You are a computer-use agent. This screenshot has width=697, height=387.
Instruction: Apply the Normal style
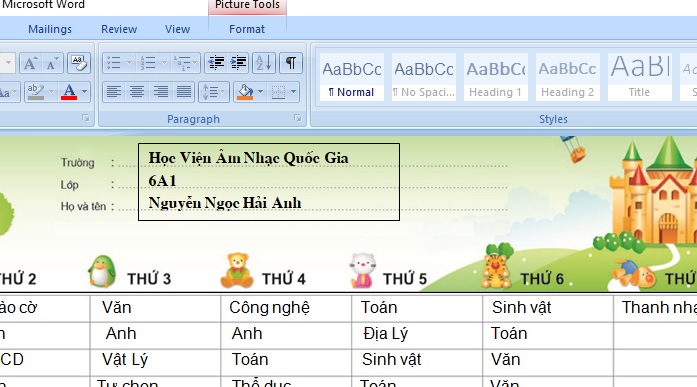point(352,77)
